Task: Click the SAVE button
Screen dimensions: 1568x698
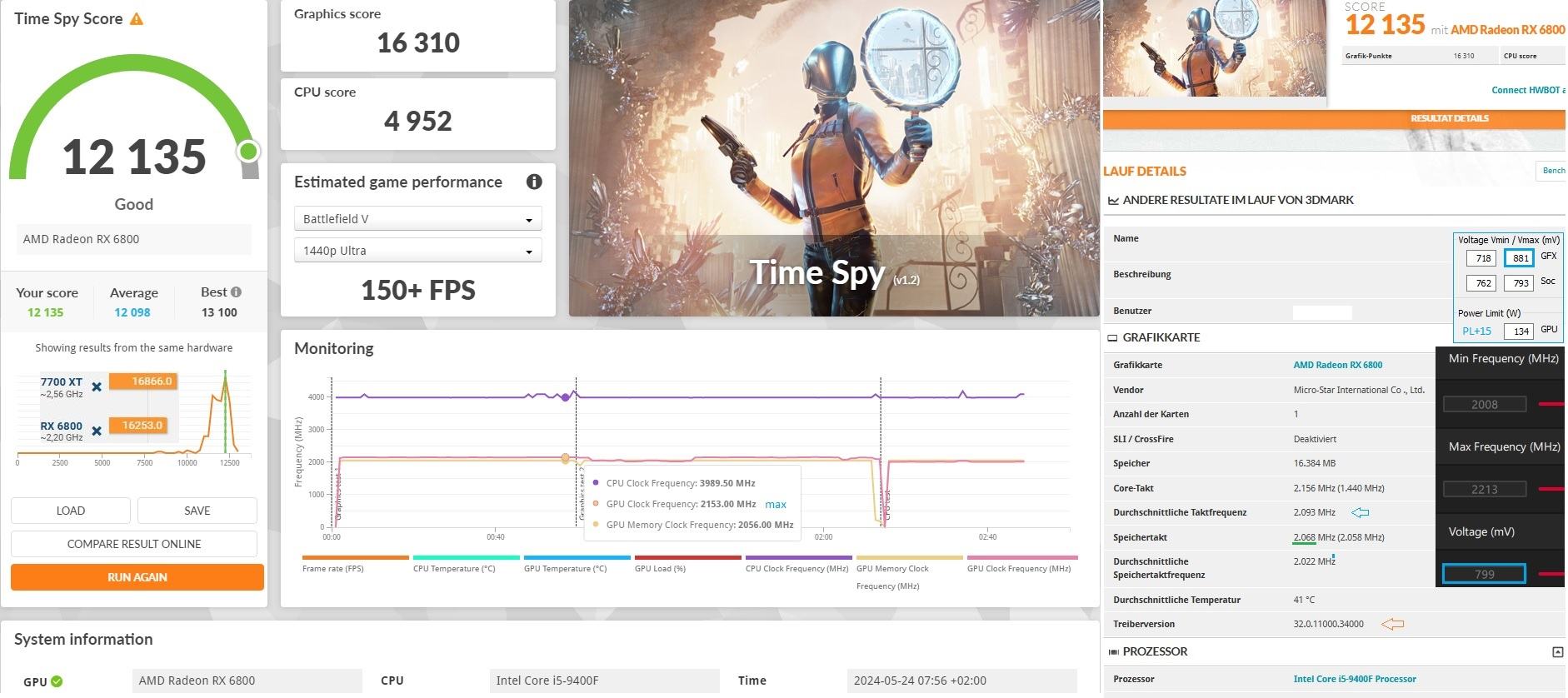Action: click(x=197, y=511)
